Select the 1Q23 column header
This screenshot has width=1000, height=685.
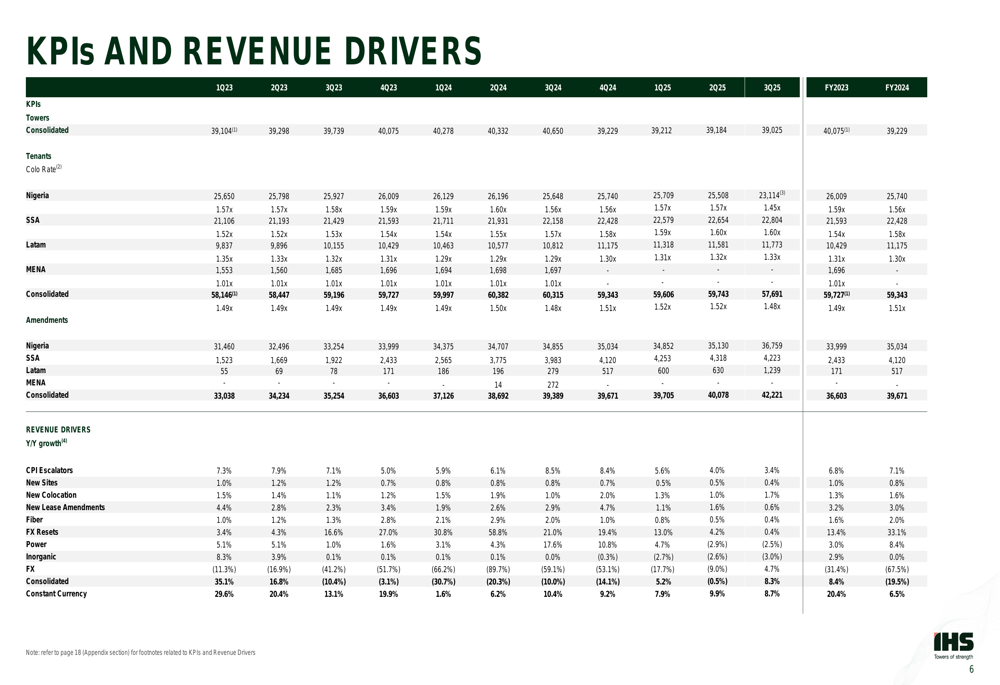[225, 87]
